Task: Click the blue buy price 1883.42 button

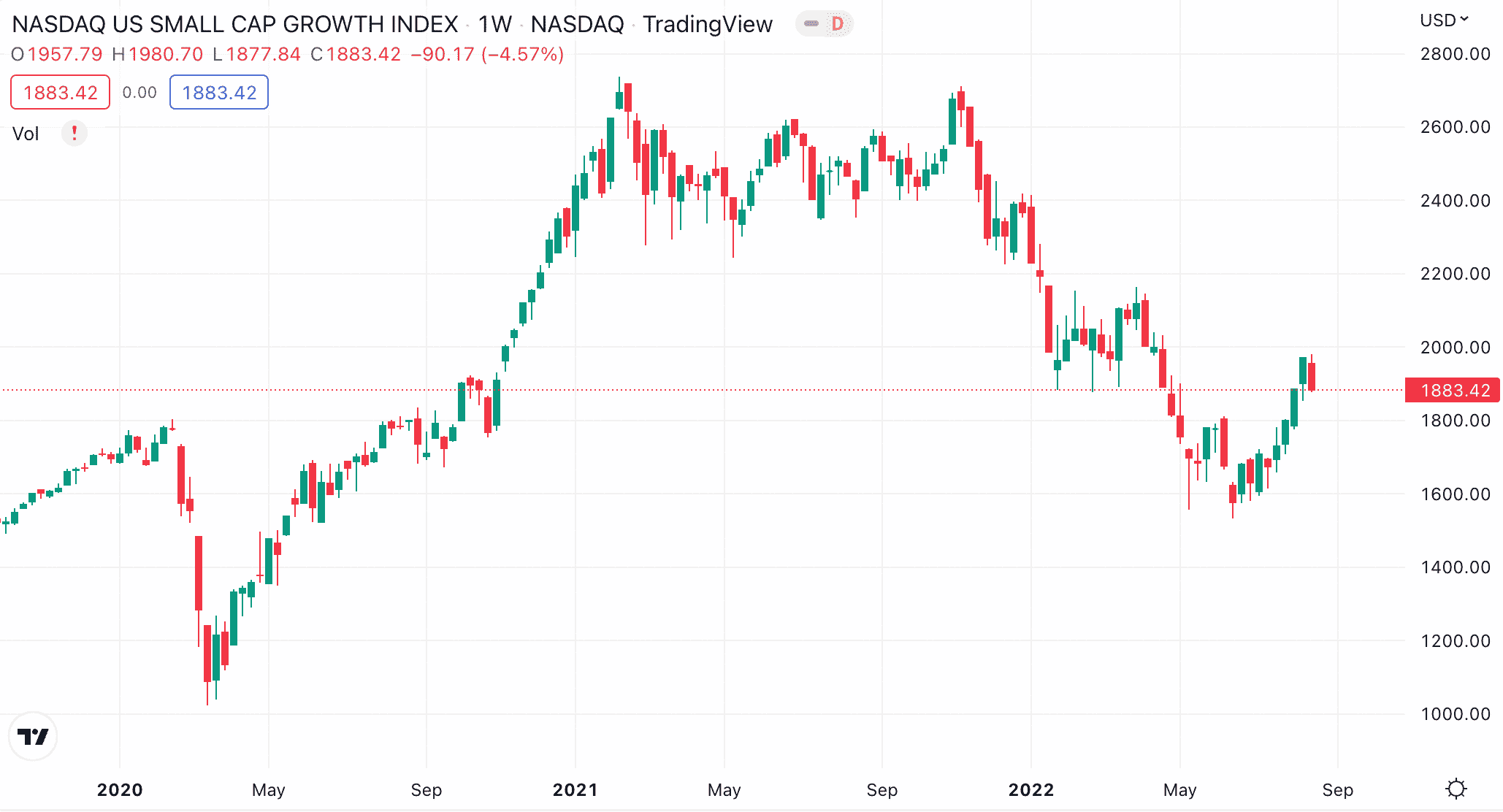Action: 219,93
